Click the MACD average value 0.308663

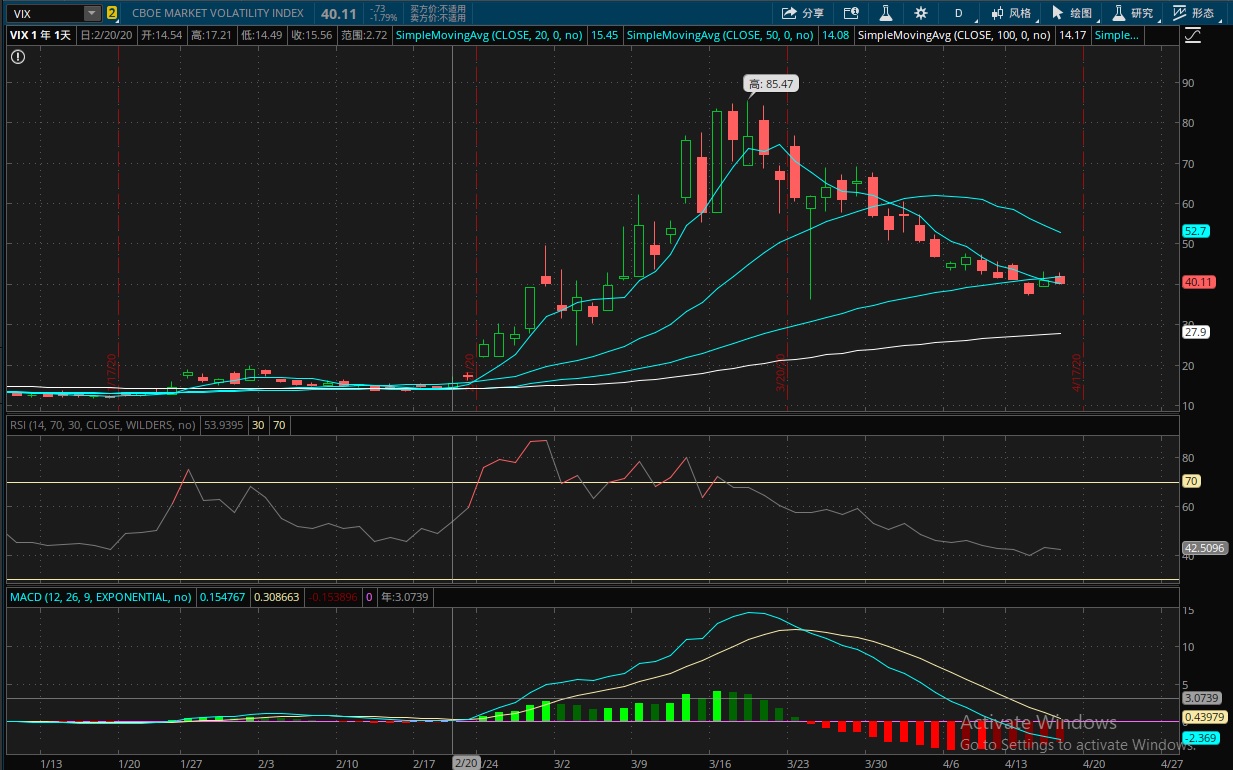click(x=277, y=597)
